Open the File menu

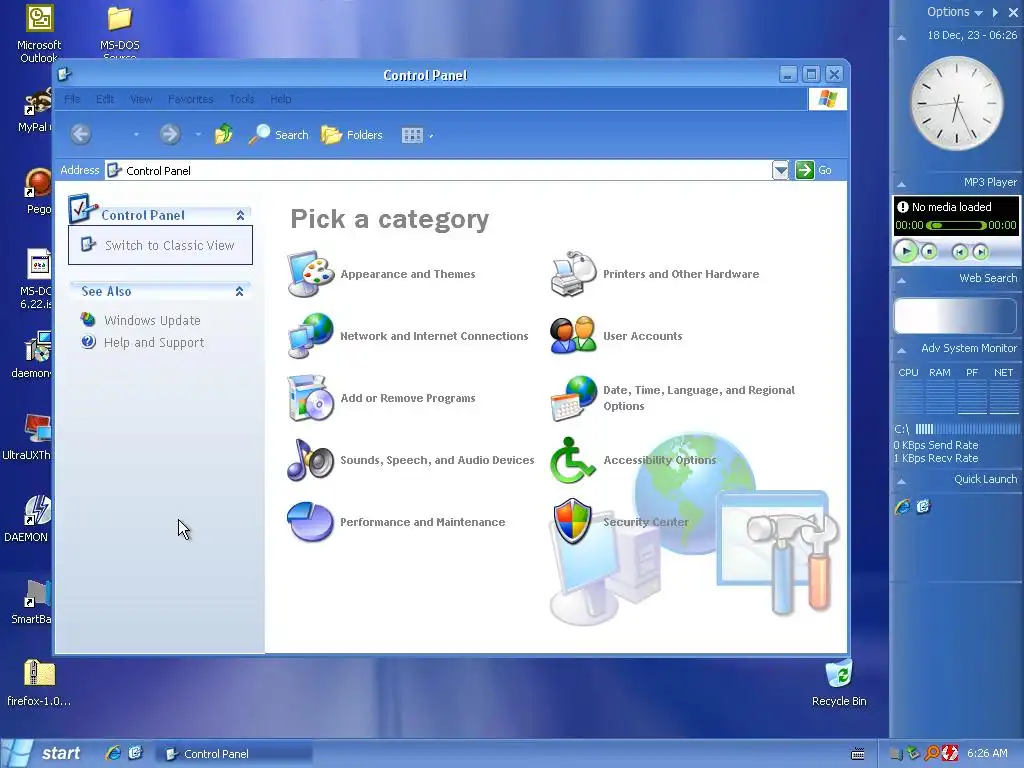(72, 99)
